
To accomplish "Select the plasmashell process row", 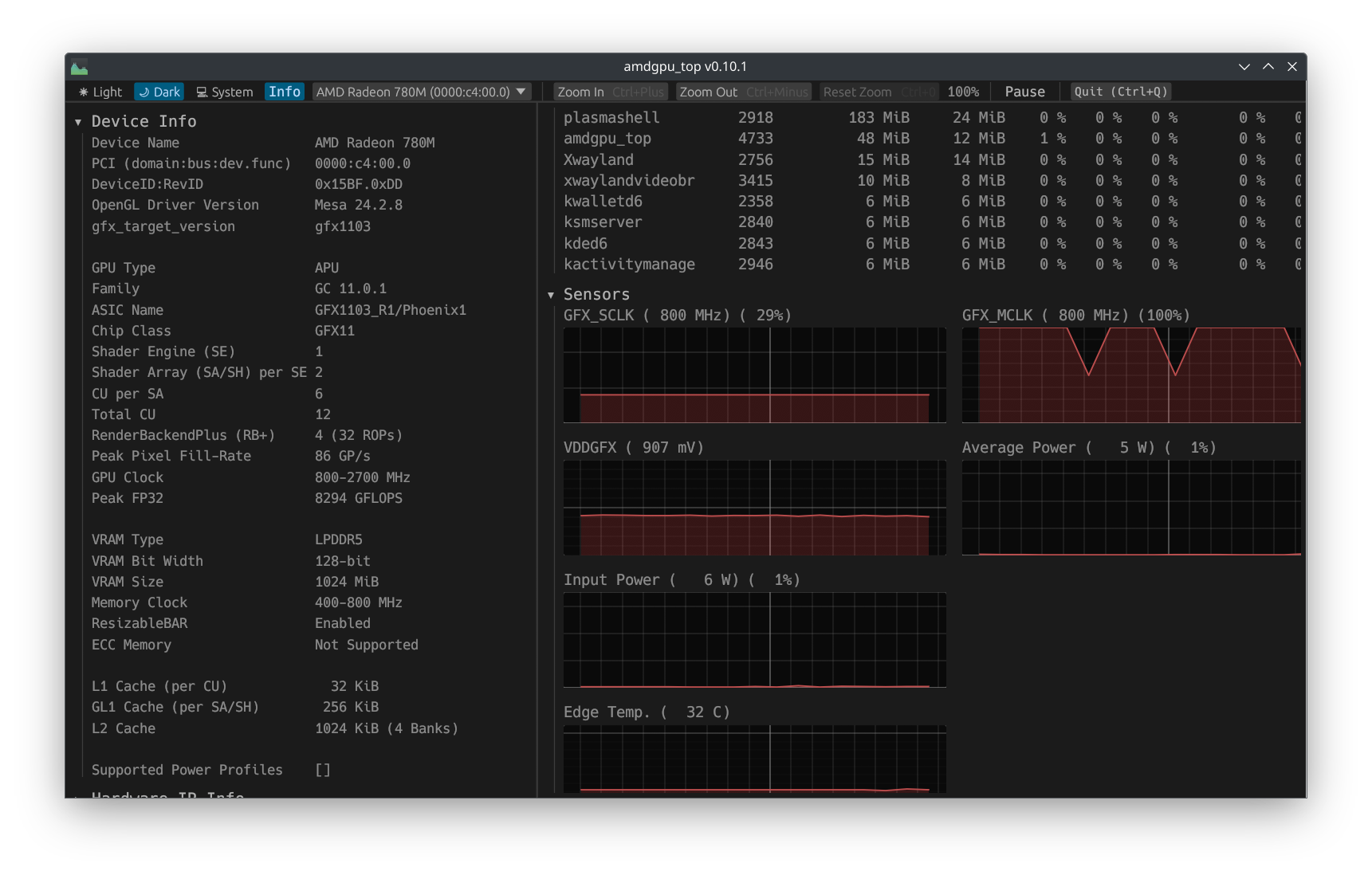I will coord(611,118).
